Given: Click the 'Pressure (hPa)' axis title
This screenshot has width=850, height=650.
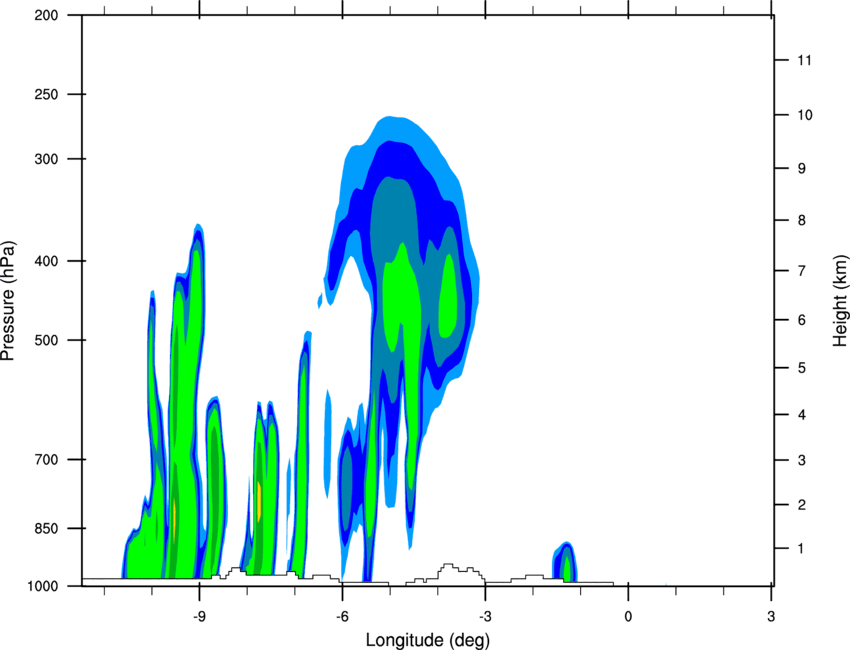Looking at the screenshot, I should 8,301.
